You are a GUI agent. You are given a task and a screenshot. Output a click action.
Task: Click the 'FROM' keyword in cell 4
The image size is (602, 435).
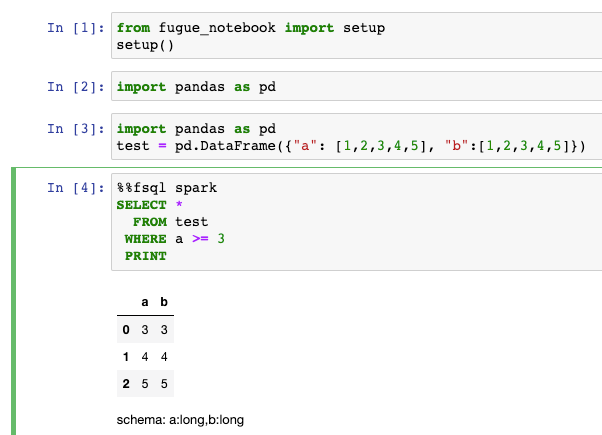[x=150, y=222]
